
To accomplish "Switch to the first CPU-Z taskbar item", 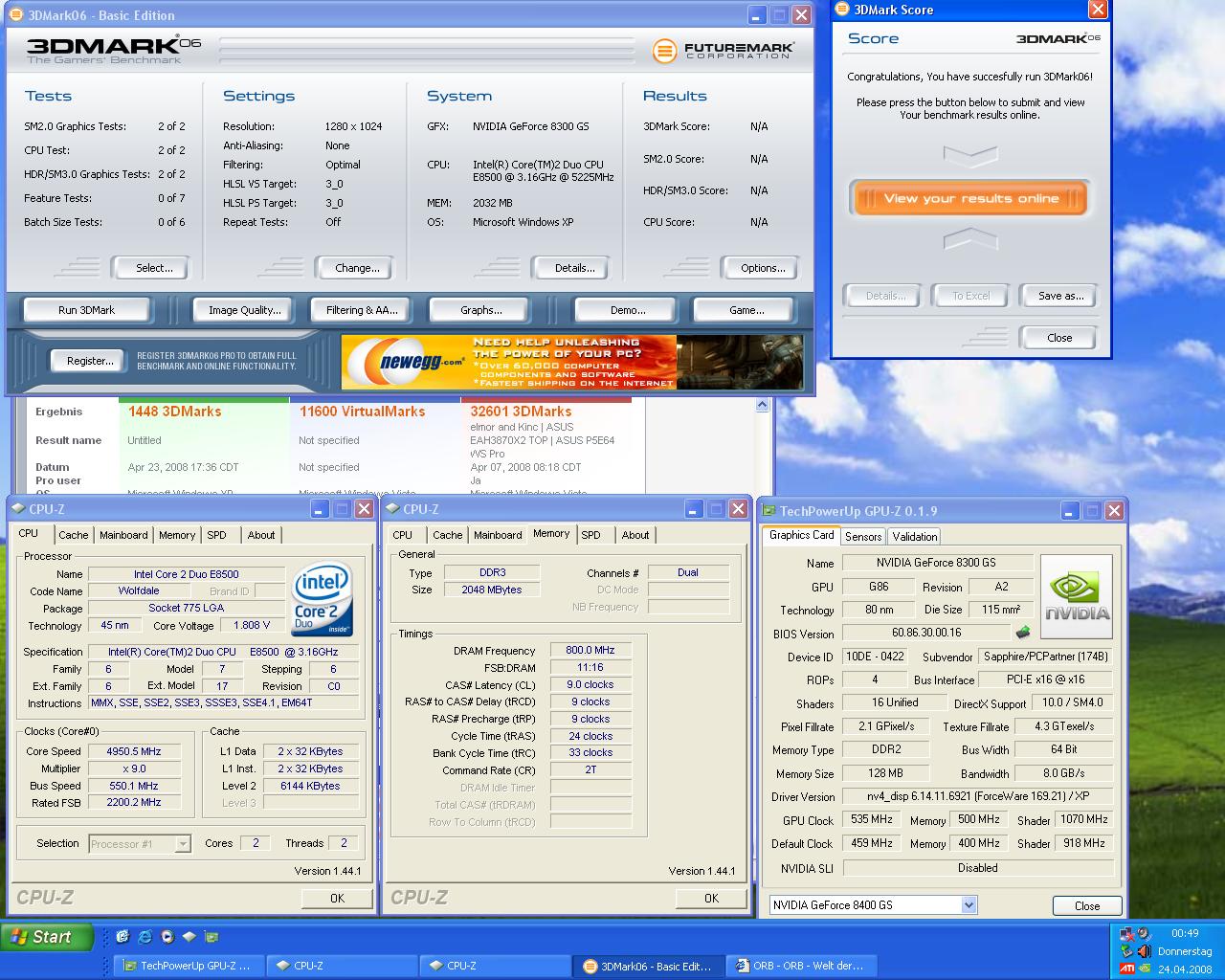I will [342, 966].
